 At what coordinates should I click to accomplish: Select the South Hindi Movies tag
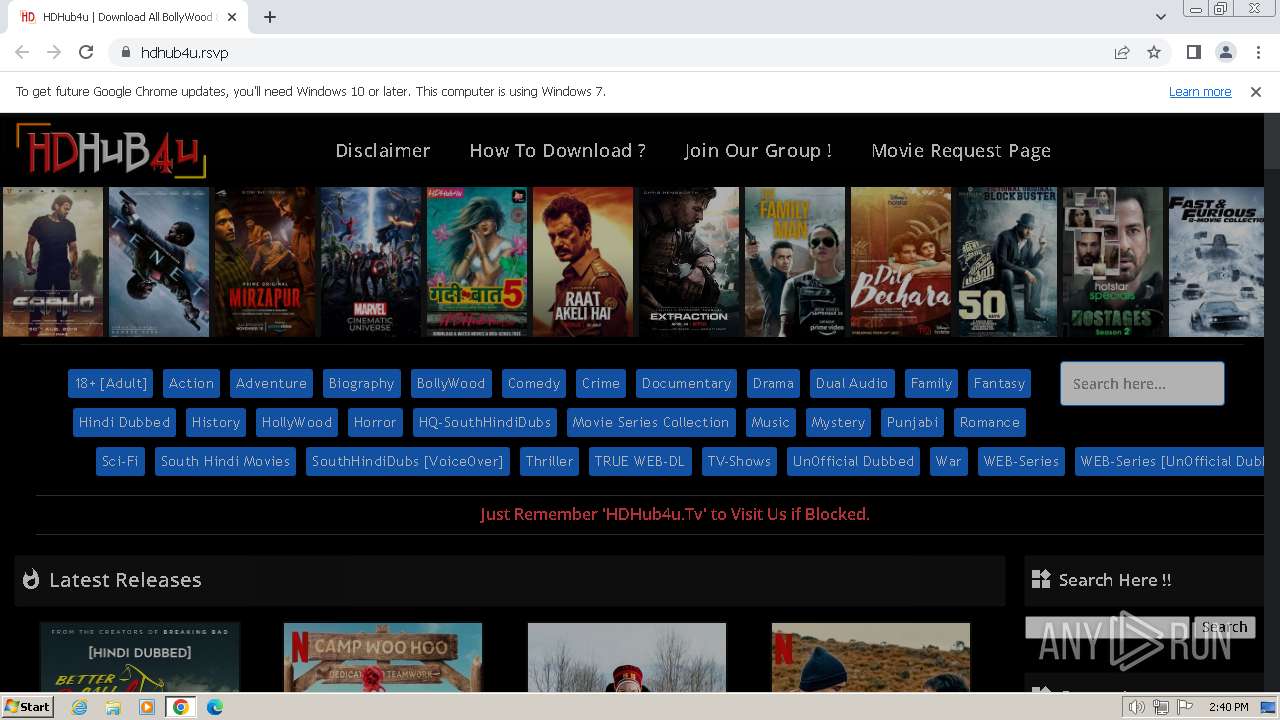click(225, 461)
